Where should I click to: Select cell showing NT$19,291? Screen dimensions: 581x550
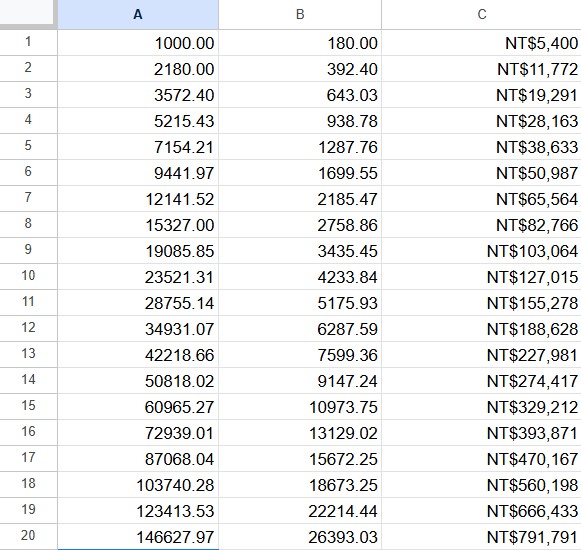(x=481, y=95)
